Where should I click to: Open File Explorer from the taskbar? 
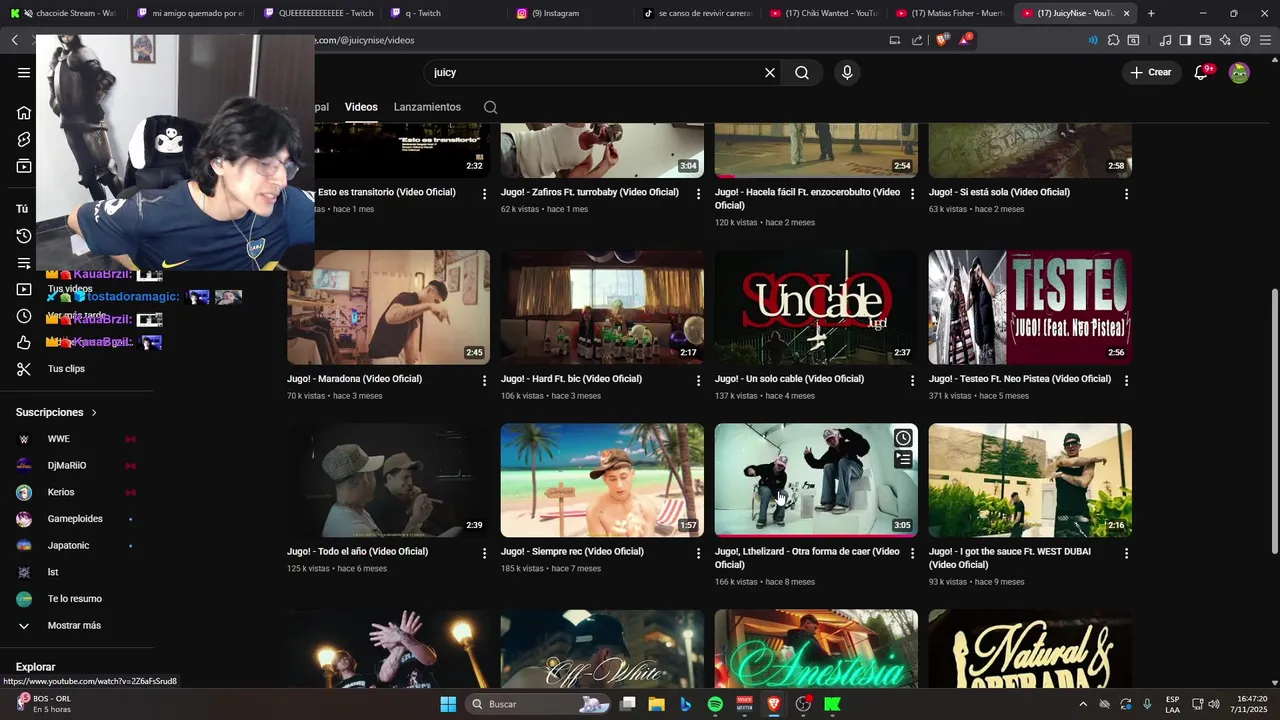(657, 704)
